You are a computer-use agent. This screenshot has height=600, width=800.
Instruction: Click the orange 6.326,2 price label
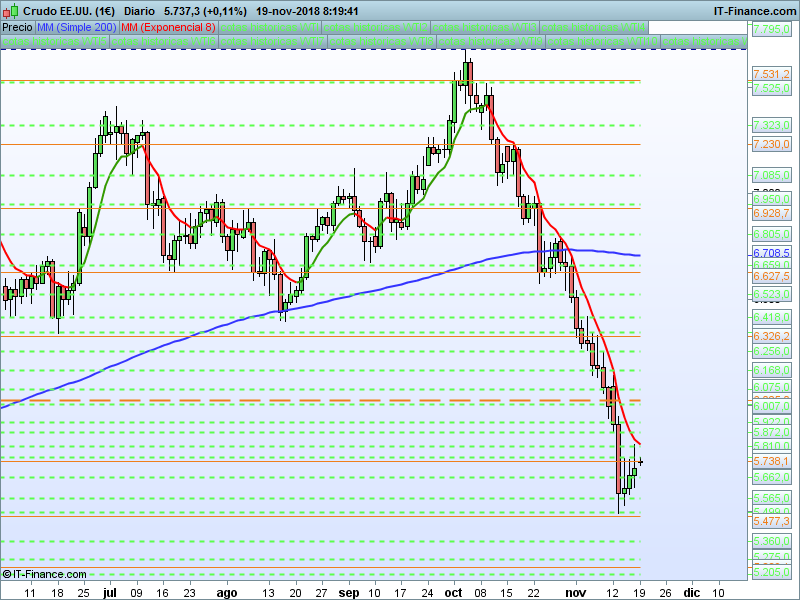771,336
